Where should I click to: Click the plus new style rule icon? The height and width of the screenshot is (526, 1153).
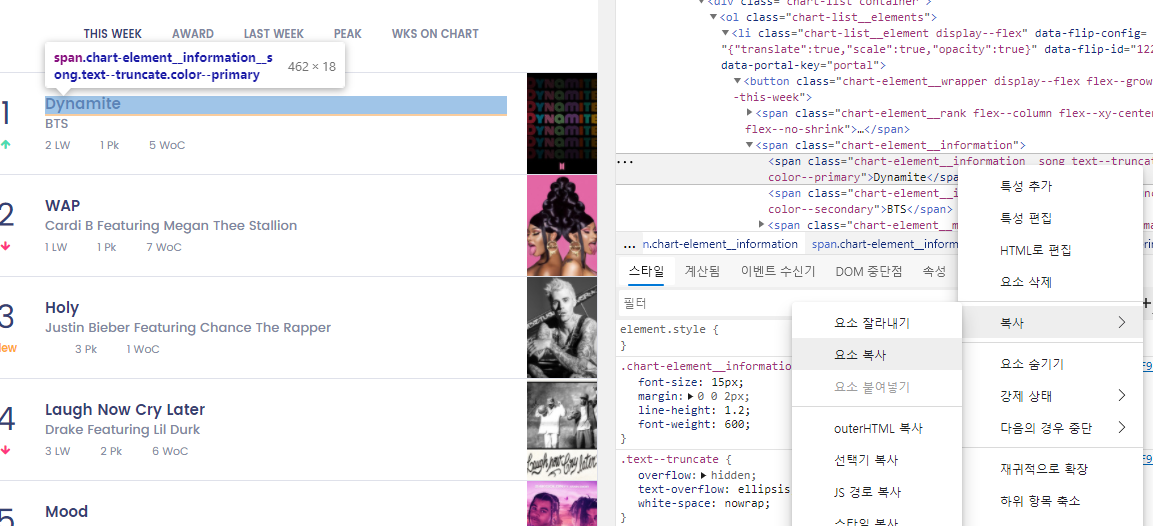(1146, 303)
